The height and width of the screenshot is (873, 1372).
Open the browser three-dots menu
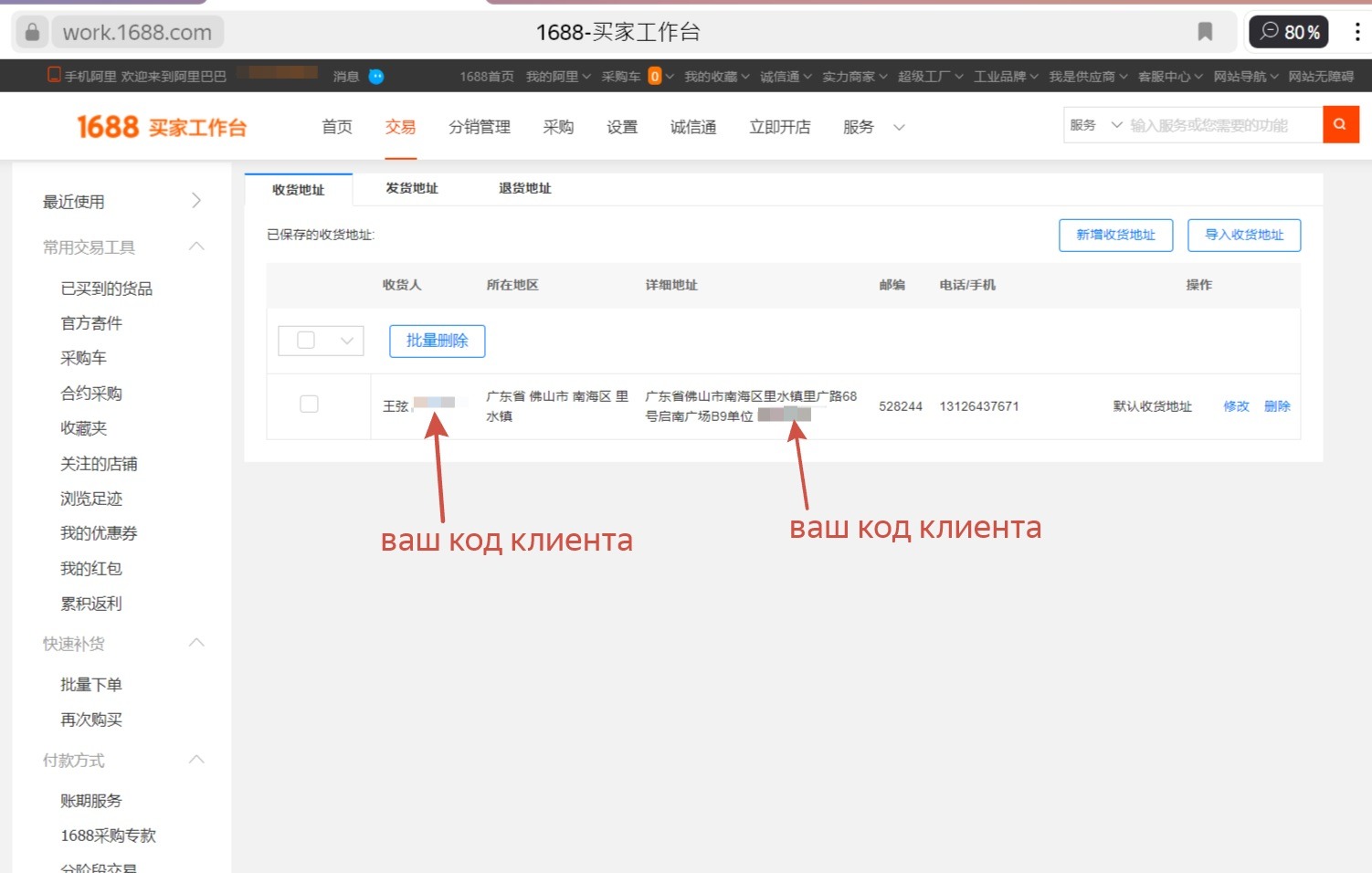1356,32
